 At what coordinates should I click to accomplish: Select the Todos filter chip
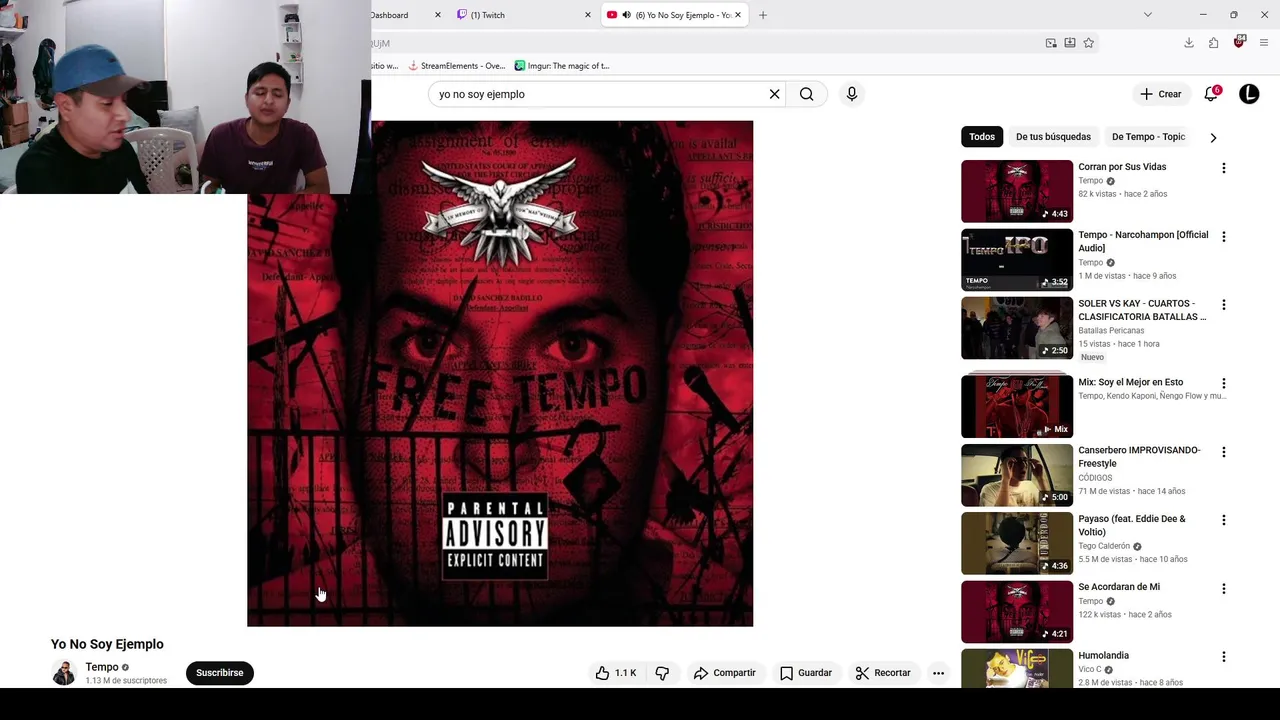pyautogui.click(x=982, y=137)
